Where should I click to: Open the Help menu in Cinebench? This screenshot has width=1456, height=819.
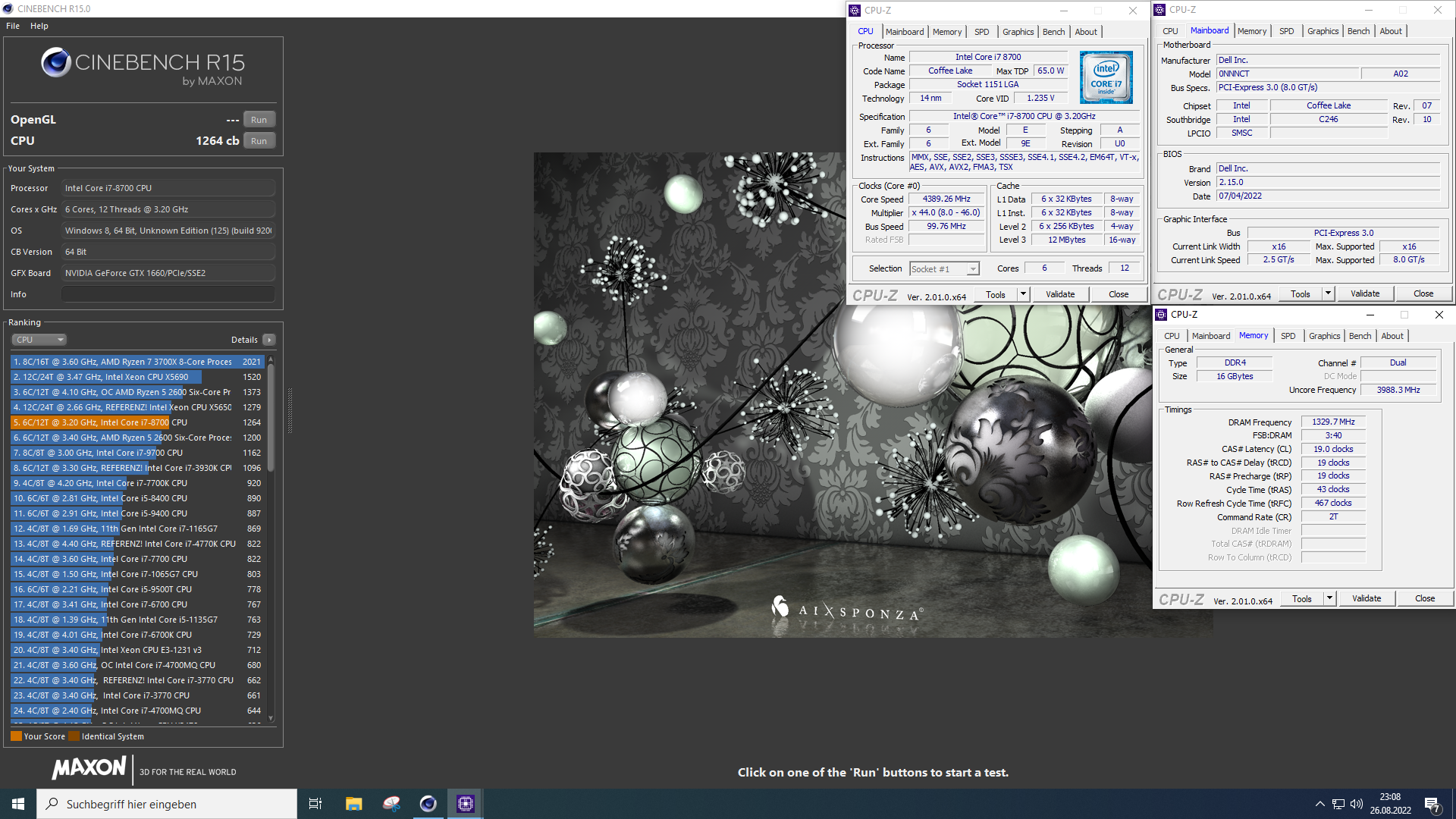coord(39,26)
